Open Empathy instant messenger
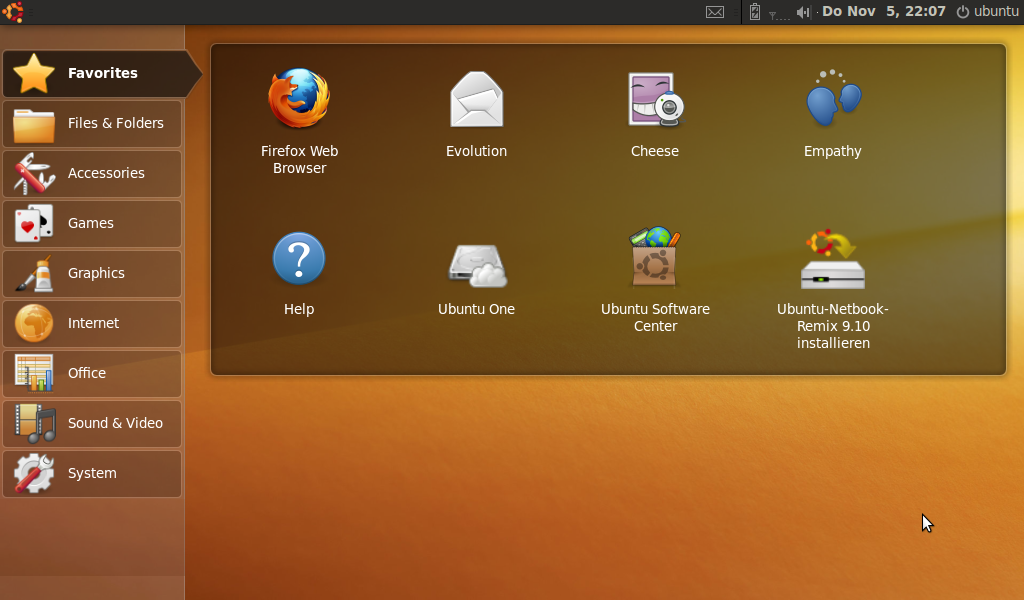This screenshot has height=600, width=1024. tap(833, 114)
